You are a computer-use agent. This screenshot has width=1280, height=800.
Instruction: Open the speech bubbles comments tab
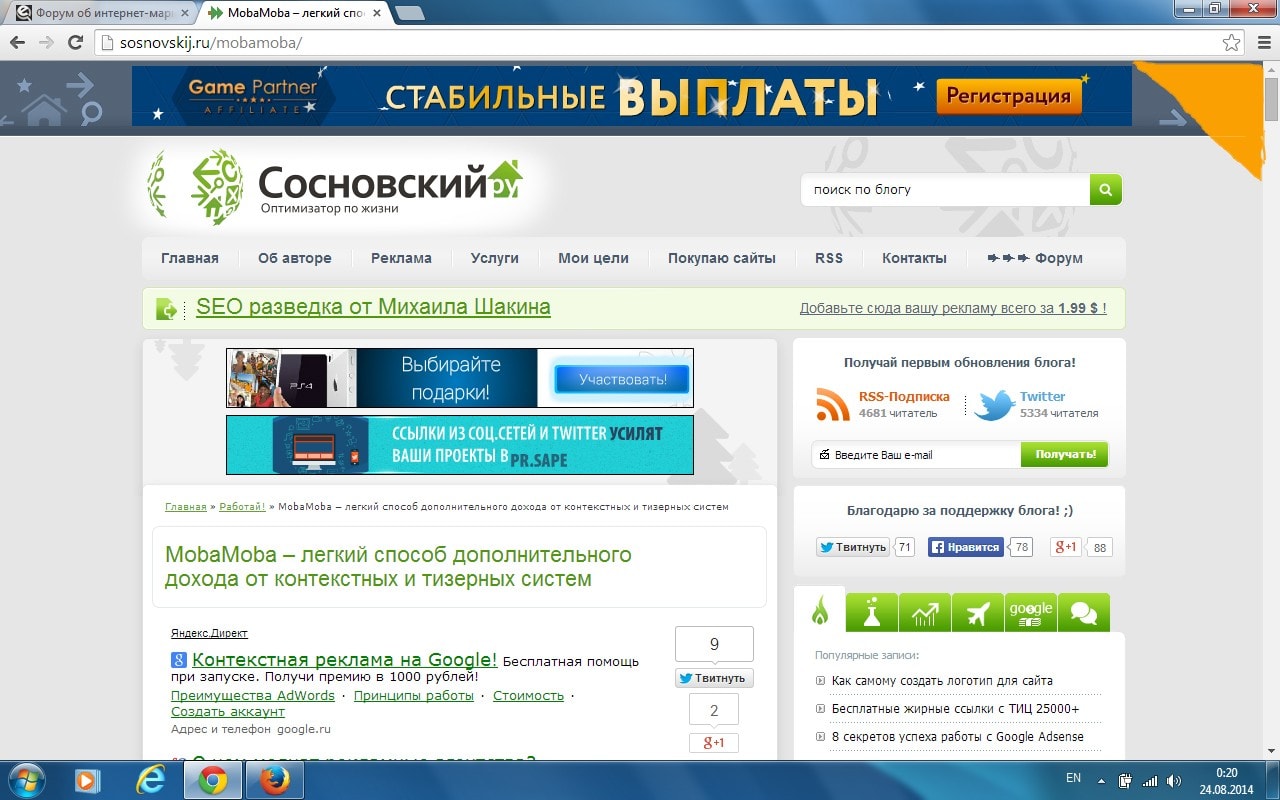coord(1083,612)
